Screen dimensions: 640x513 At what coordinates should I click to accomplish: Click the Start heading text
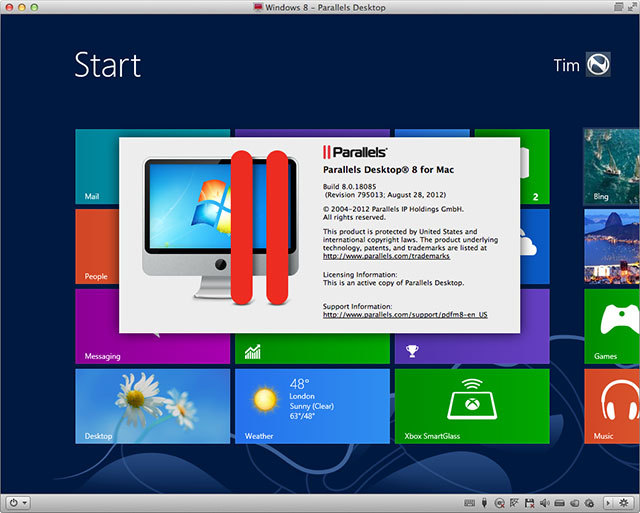[108, 64]
